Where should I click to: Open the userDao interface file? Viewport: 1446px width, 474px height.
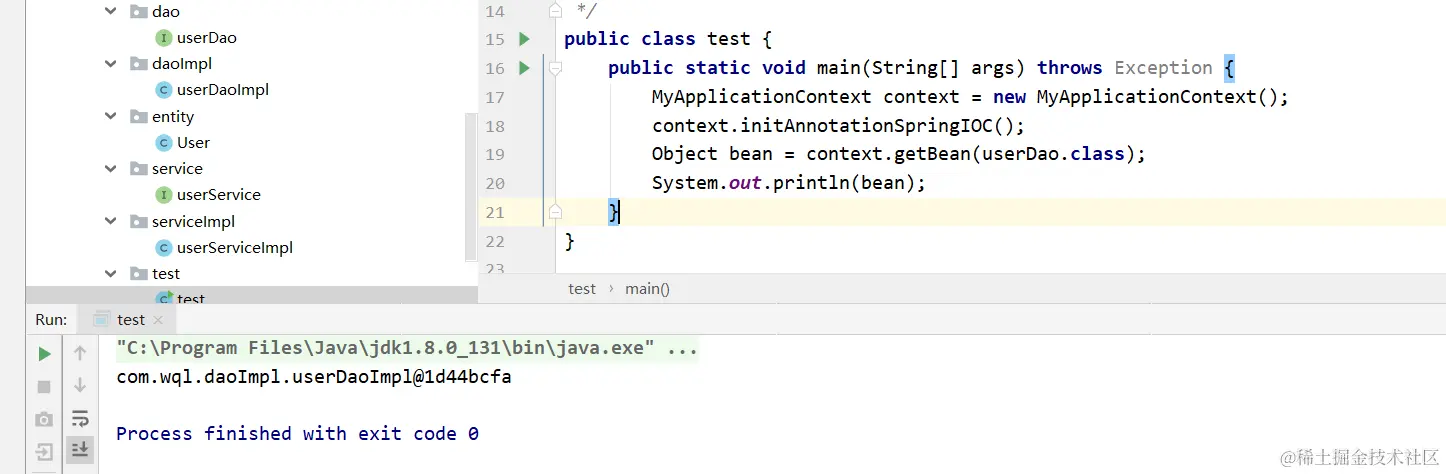tap(206, 38)
